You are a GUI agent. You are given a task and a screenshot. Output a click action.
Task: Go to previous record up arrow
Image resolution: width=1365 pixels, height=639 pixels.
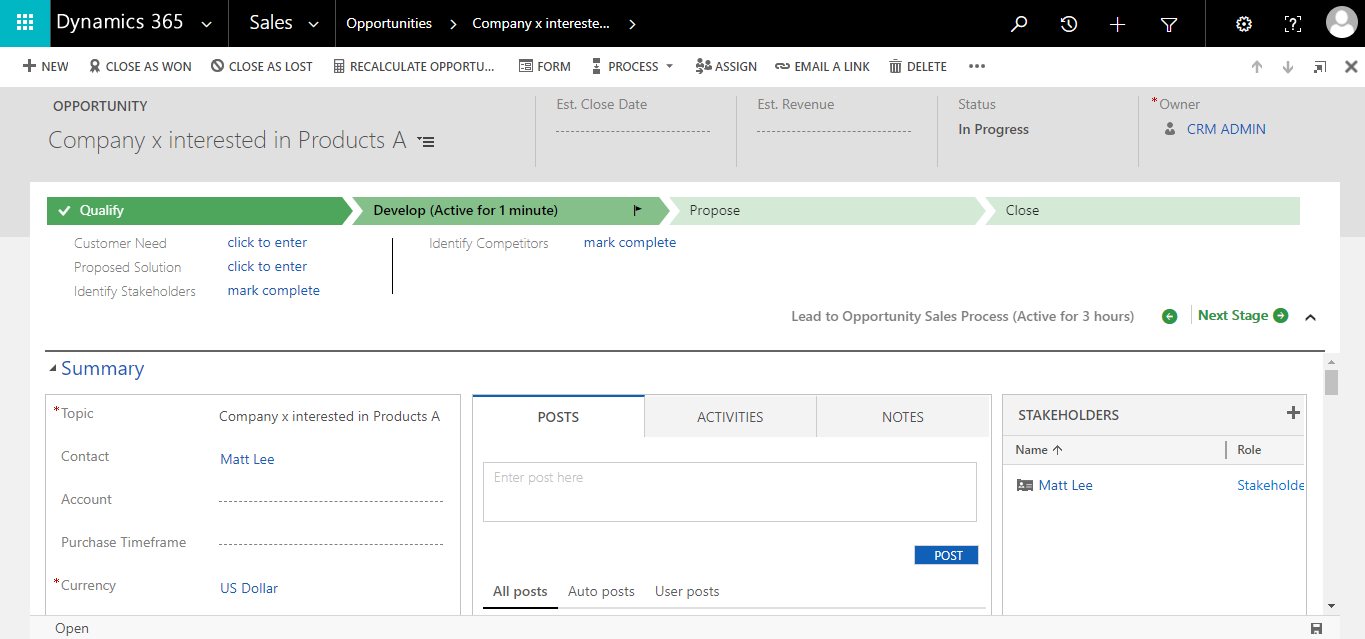(1257, 67)
